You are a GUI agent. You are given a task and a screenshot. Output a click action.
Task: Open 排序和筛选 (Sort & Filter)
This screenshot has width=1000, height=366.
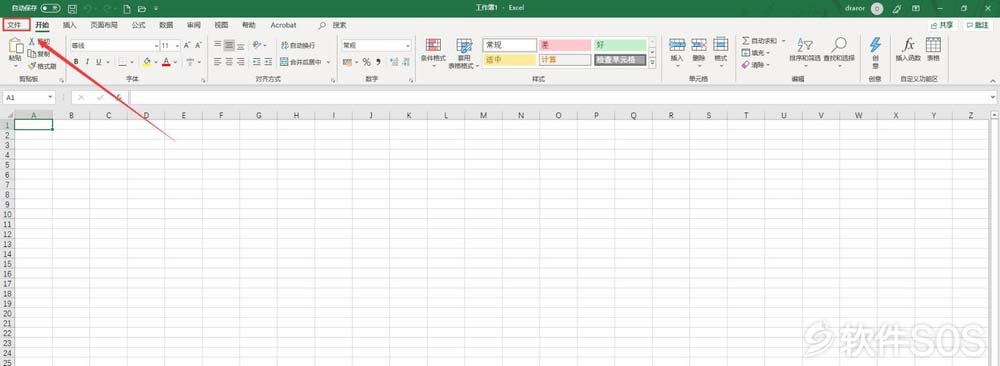coord(805,53)
